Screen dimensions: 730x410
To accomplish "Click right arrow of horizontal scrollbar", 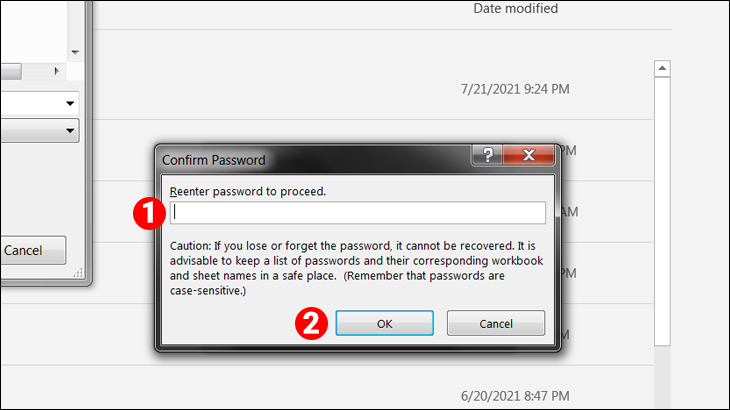I will [57, 71].
